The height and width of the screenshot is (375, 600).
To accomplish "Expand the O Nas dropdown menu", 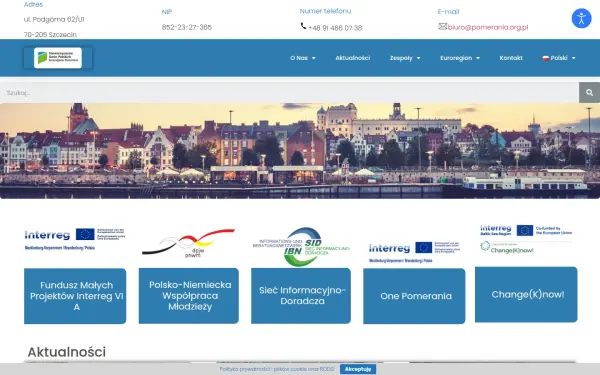I will pos(303,58).
